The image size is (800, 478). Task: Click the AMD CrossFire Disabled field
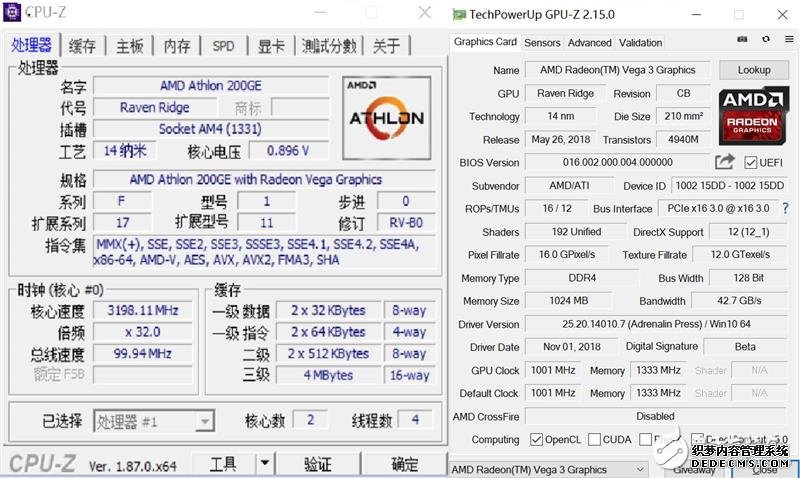click(x=656, y=416)
